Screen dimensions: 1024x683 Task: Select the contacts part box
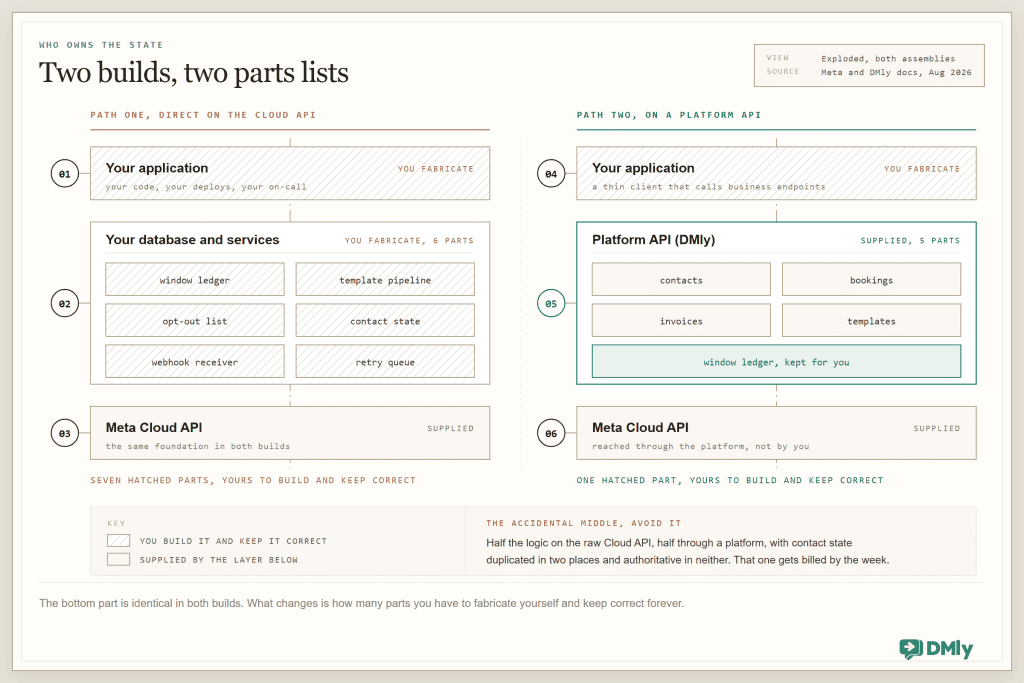681,279
